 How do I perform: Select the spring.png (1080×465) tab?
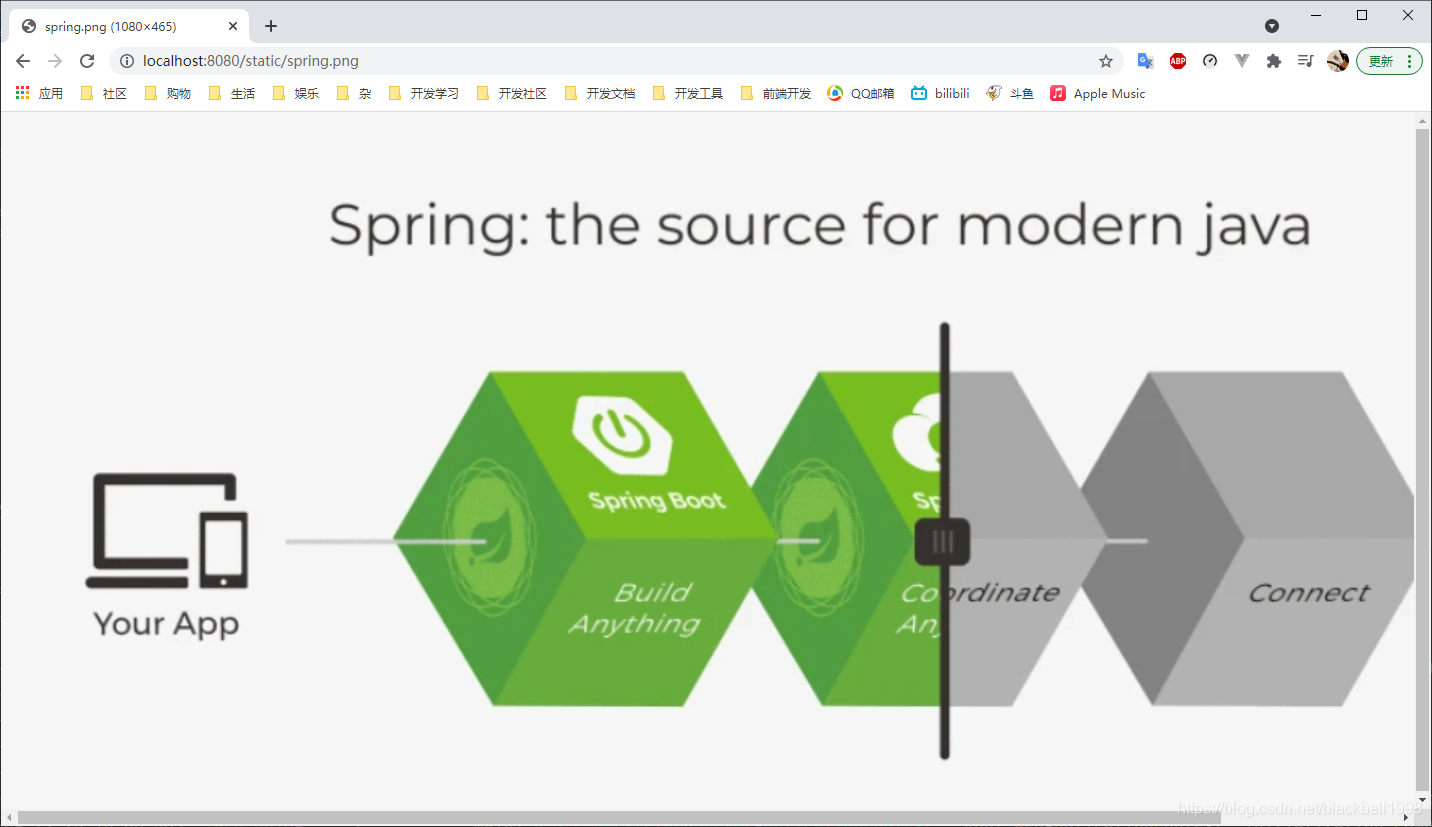(128, 26)
